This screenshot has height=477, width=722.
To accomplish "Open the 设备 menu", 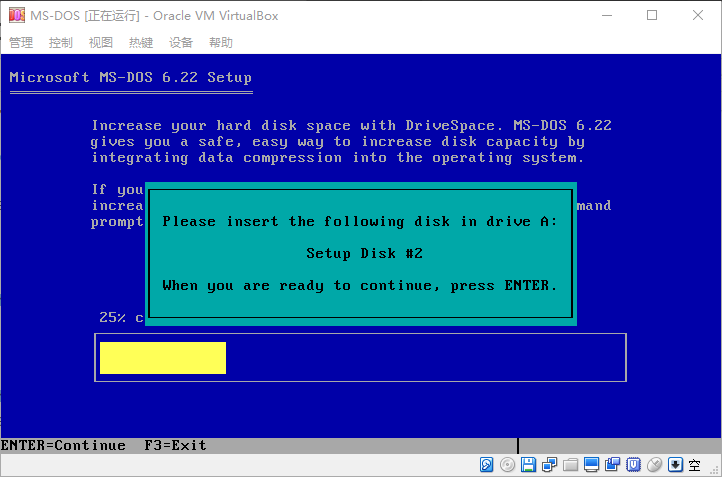I will click(x=181, y=43).
